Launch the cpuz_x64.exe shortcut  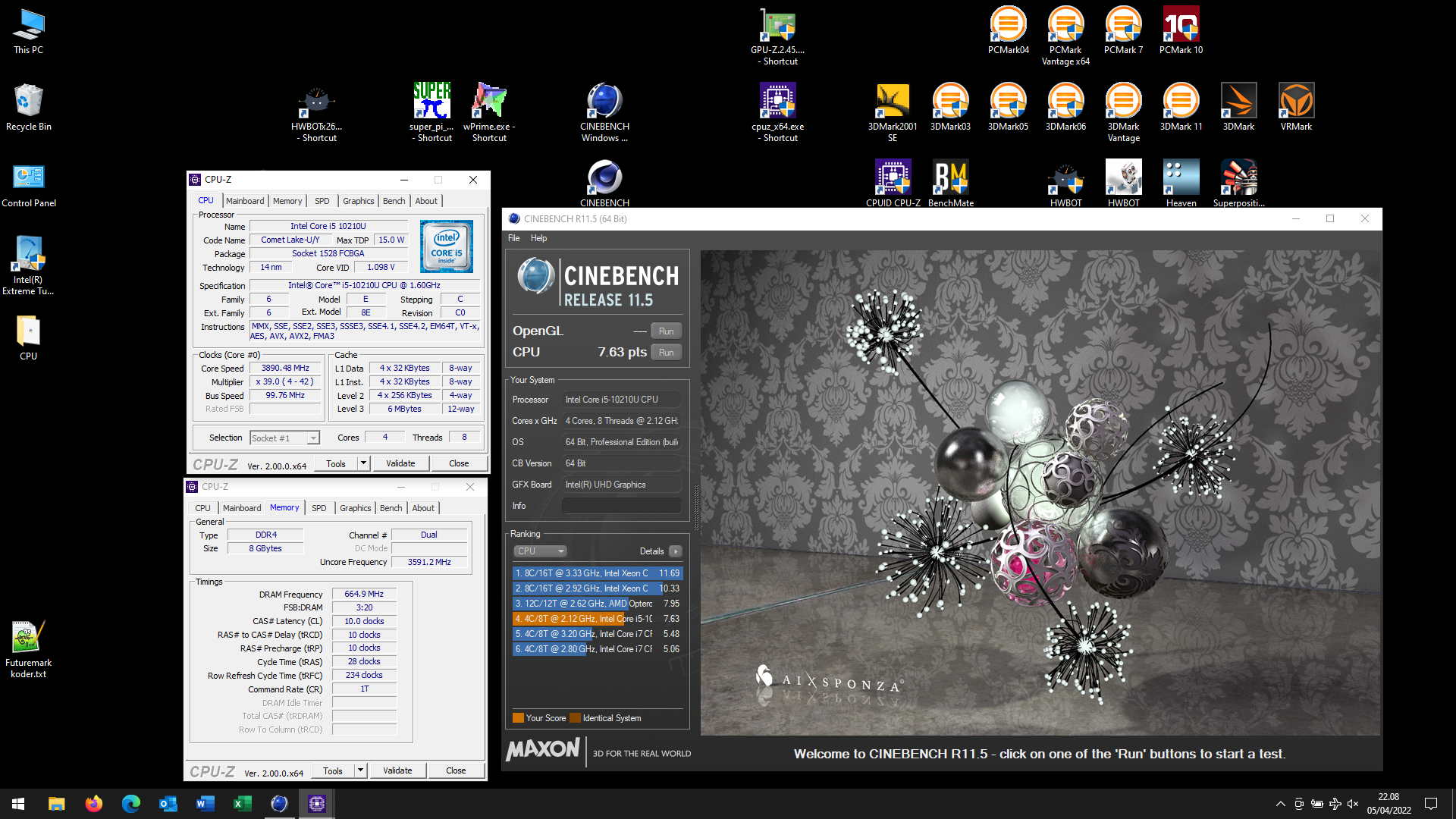pos(778,112)
